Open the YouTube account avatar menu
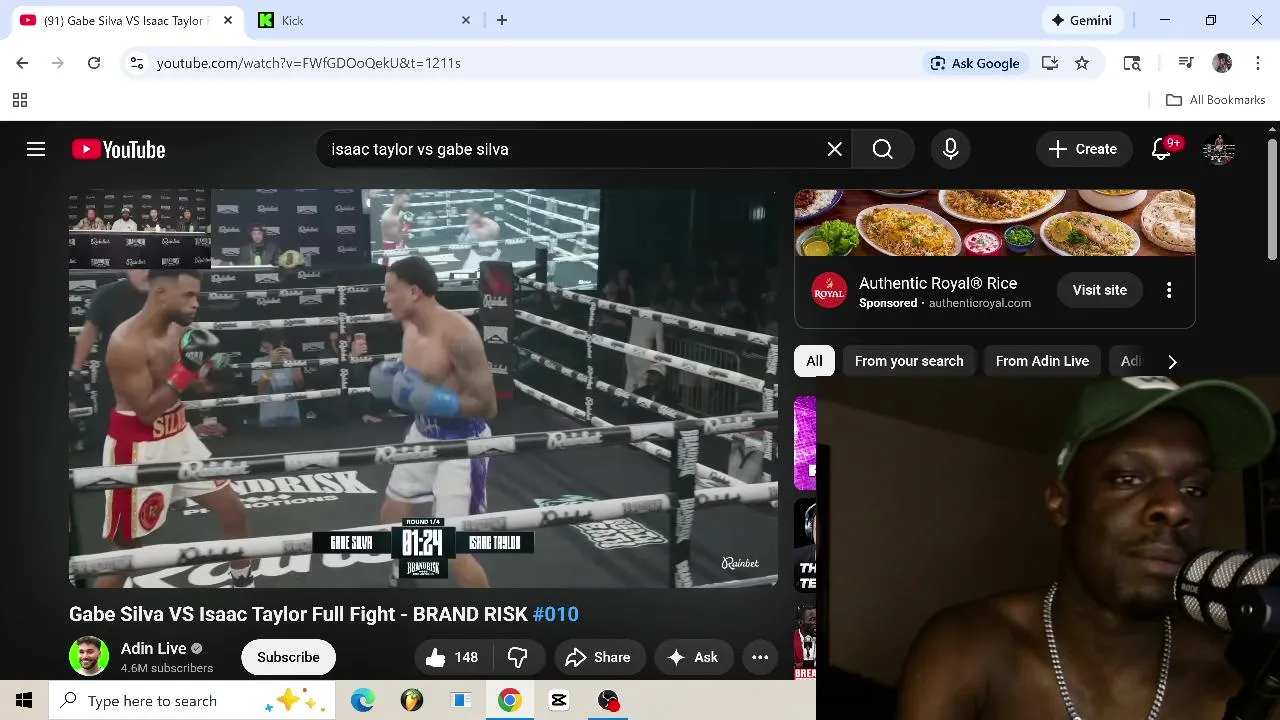The height and width of the screenshot is (720, 1280). pyautogui.click(x=1218, y=149)
